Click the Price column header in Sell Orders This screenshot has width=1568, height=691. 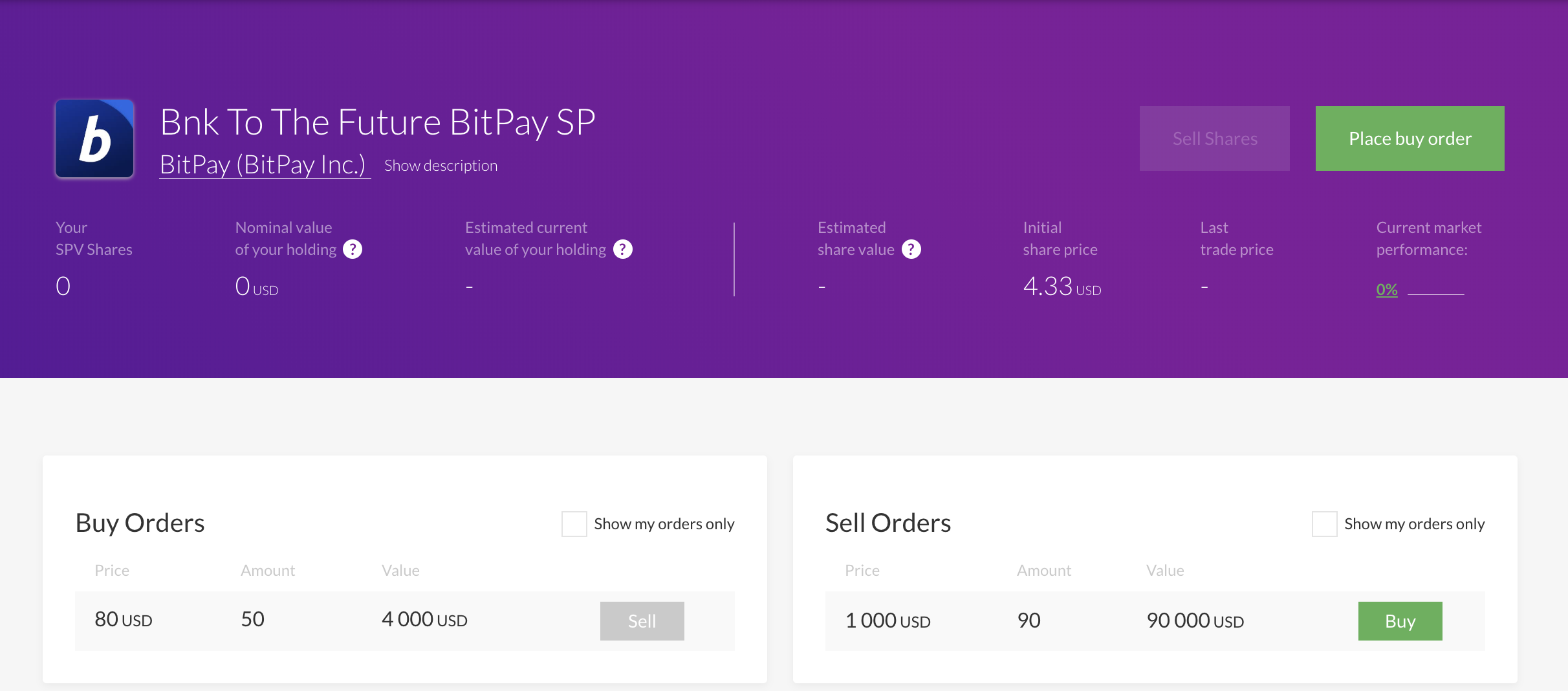(862, 571)
